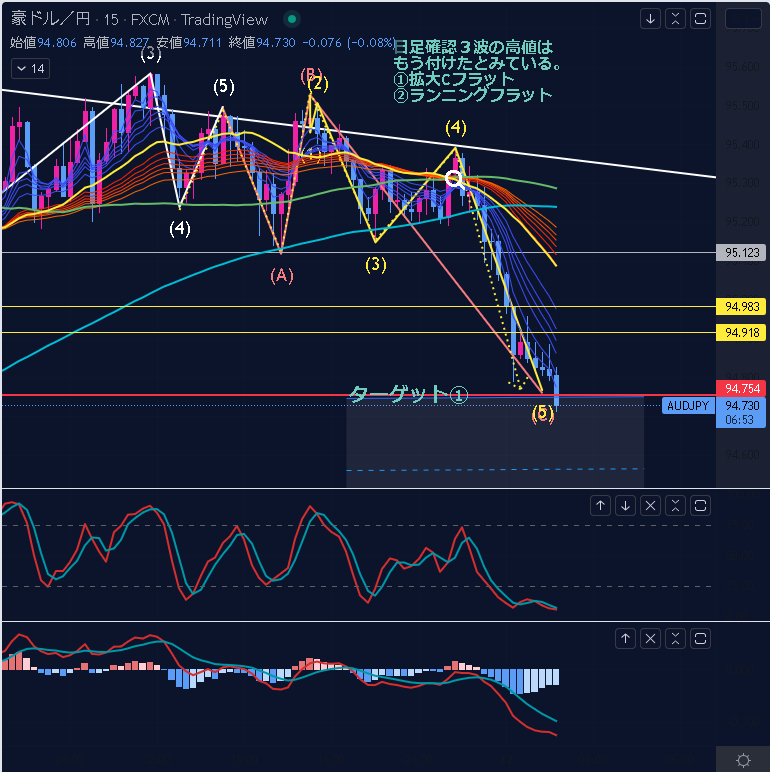Remove the MACD indicator pane
Image resolution: width=770 pixels, height=772 pixels.
click(651, 638)
